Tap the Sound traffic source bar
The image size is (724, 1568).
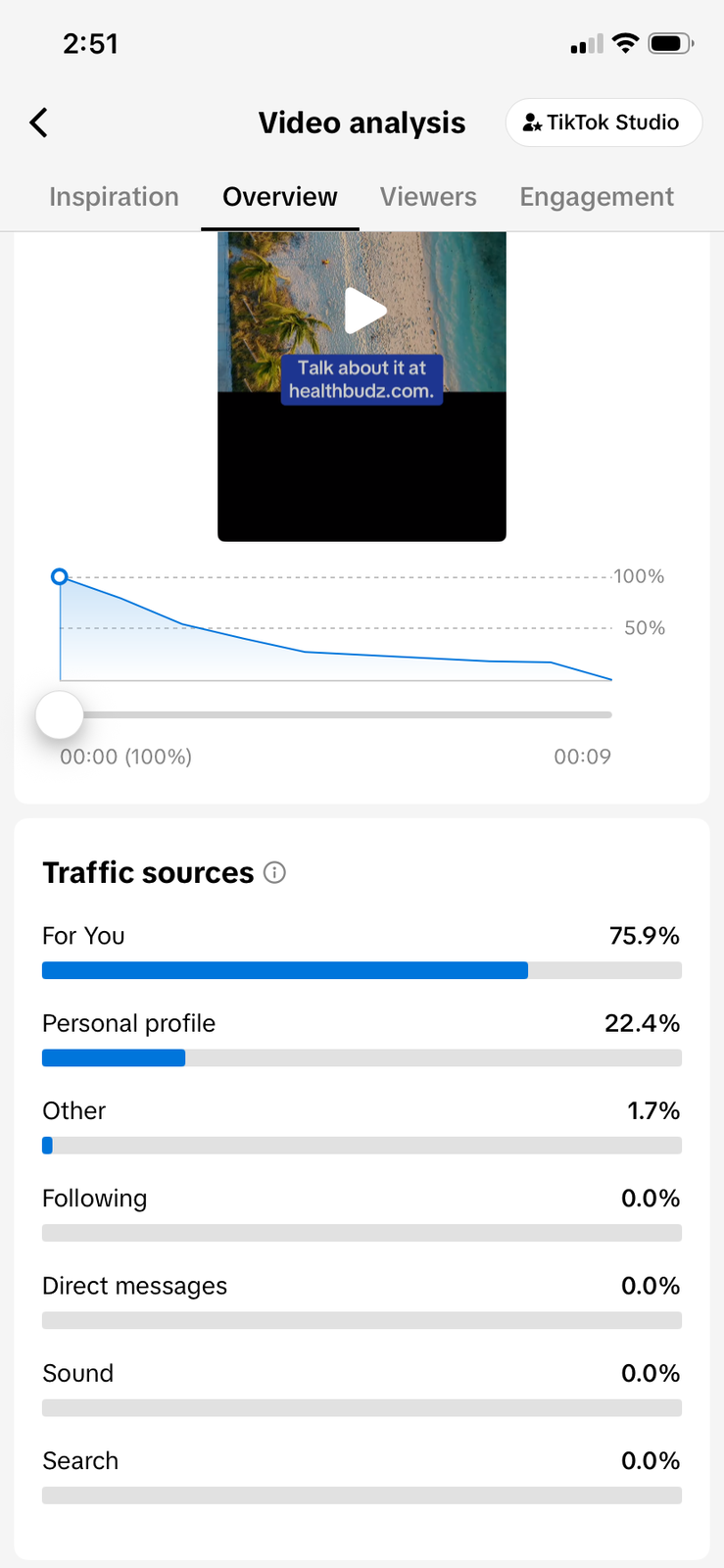pos(362,1407)
